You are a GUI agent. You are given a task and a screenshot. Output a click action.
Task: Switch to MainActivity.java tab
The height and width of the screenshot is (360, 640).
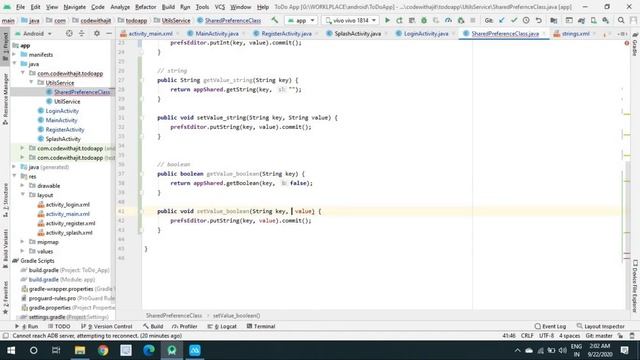217,33
